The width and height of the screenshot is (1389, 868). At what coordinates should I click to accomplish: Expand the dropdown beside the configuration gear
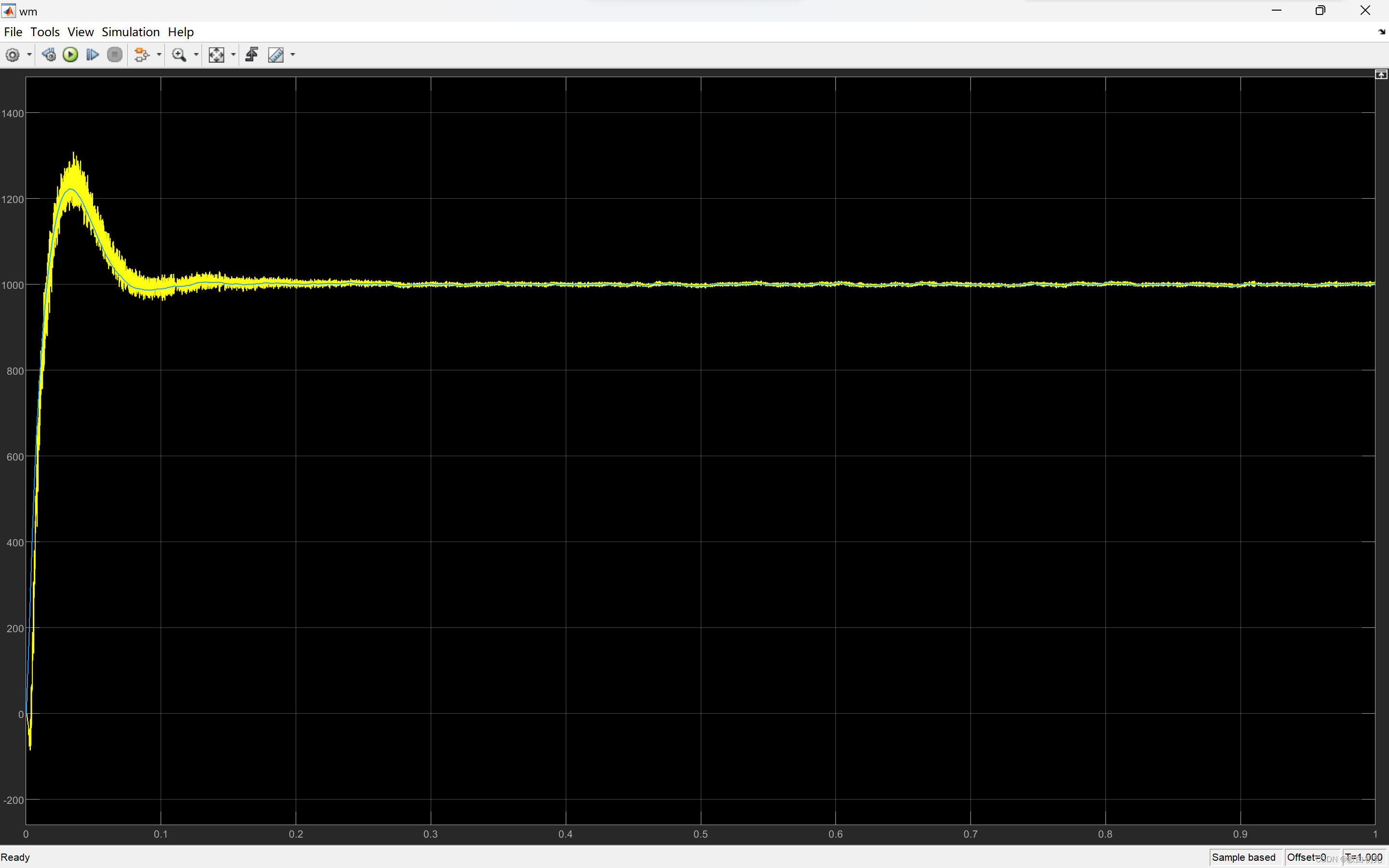click(x=29, y=55)
